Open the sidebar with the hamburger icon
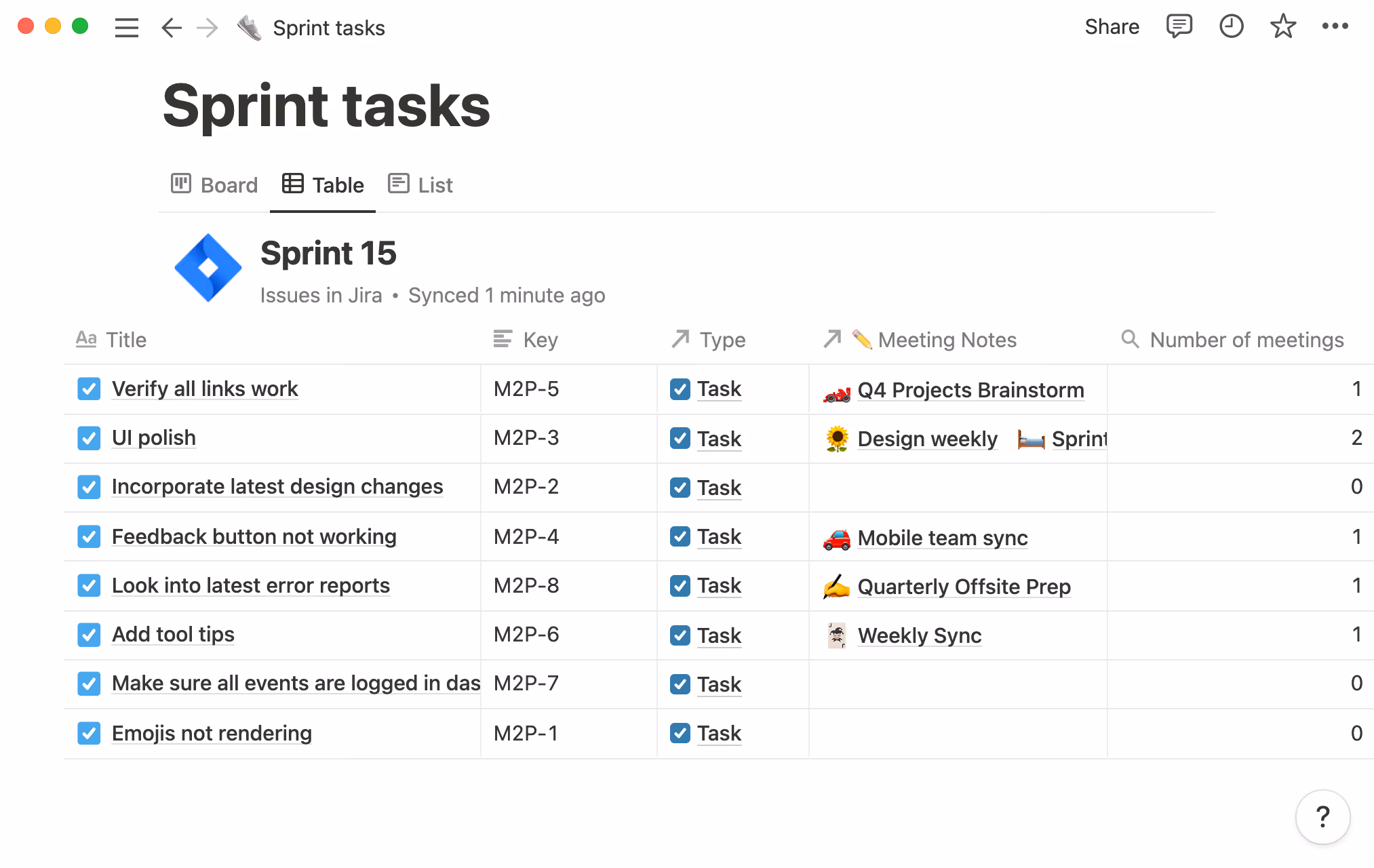This screenshot has width=1374, height=868. (126, 27)
